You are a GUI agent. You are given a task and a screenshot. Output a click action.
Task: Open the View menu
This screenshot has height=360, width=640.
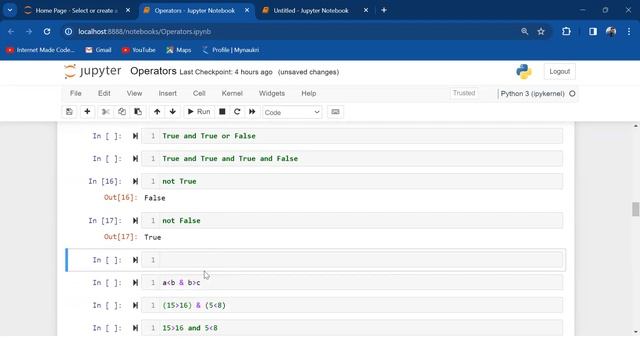click(x=134, y=93)
